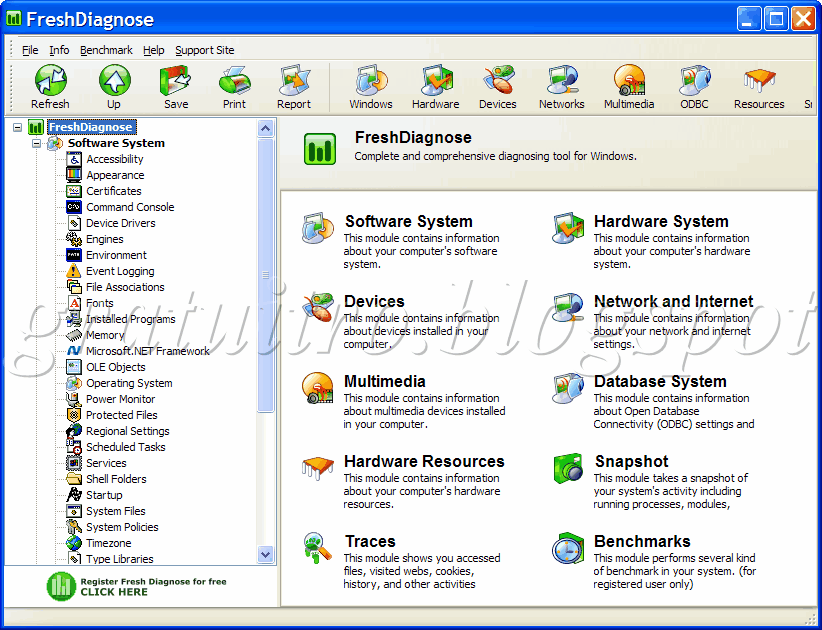Open the Report toolbar icon
822x630 pixels.
tap(294, 80)
